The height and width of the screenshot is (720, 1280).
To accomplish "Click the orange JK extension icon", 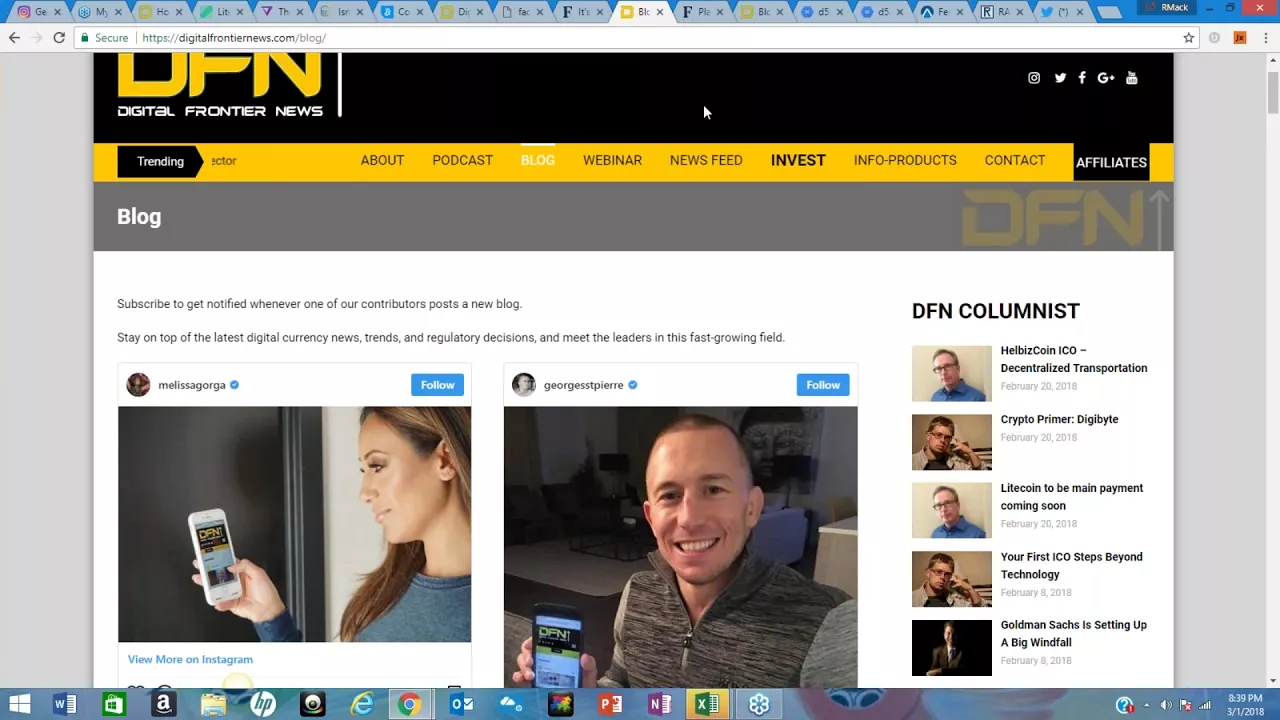I will 1240,38.
